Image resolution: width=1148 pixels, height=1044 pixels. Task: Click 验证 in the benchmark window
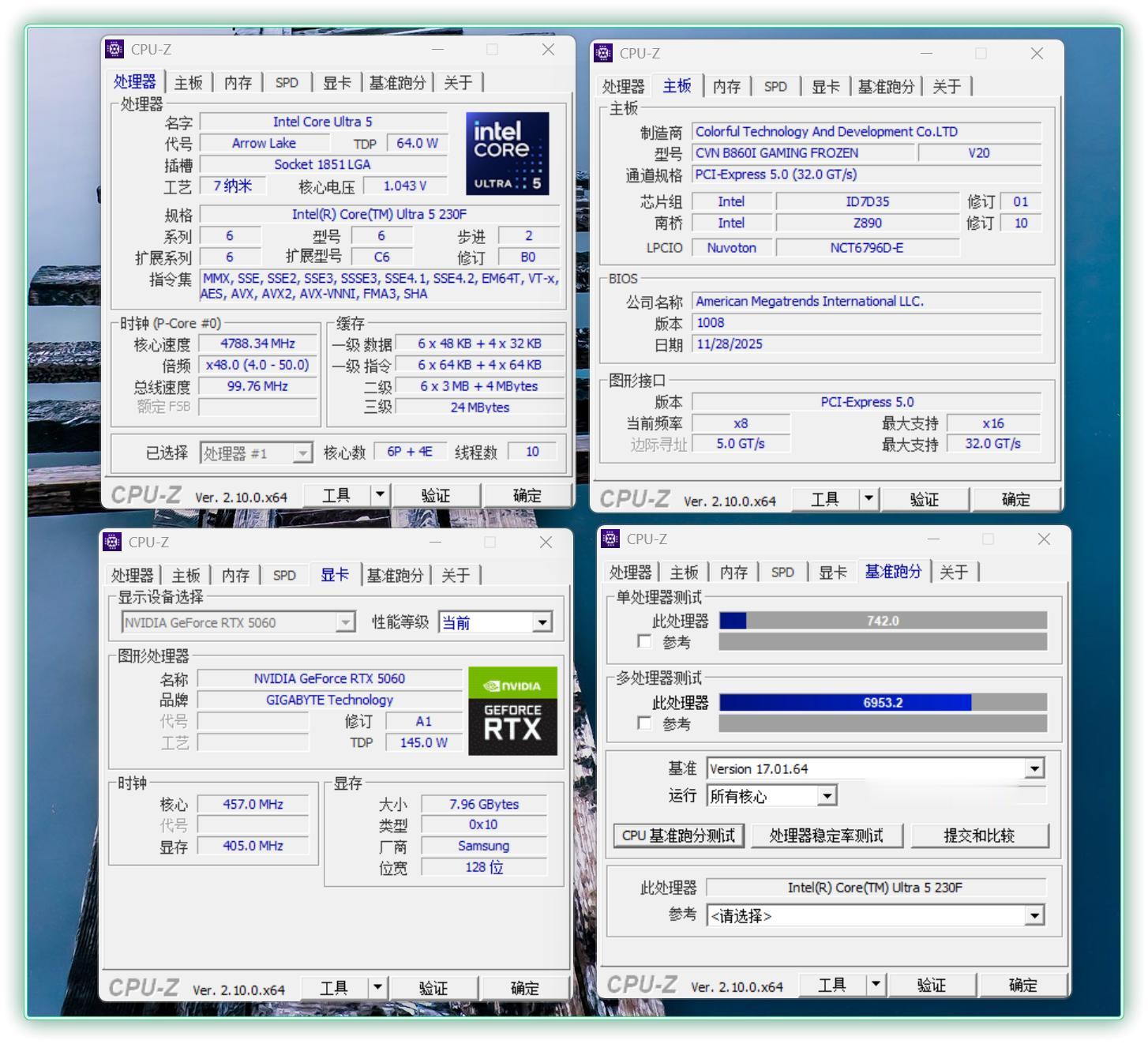coord(932,985)
